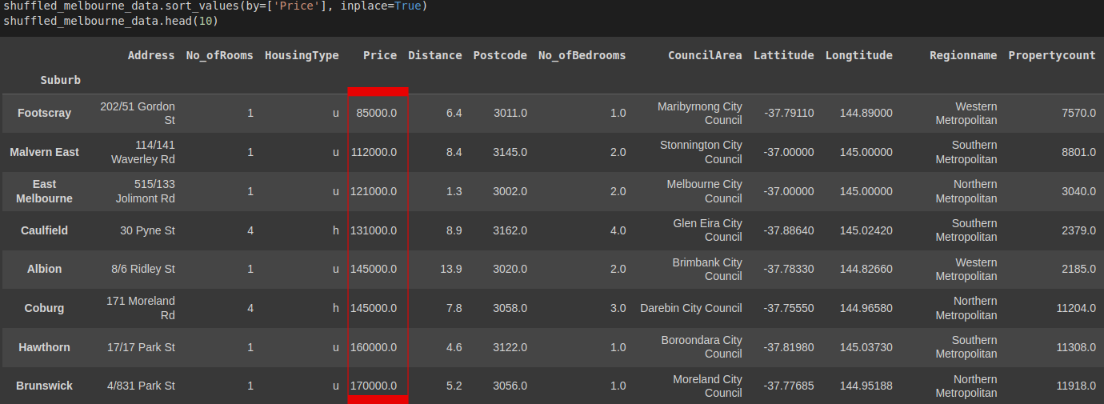Click the Hawthorn row label
This screenshot has width=1104, height=404.
tap(44, 347)
